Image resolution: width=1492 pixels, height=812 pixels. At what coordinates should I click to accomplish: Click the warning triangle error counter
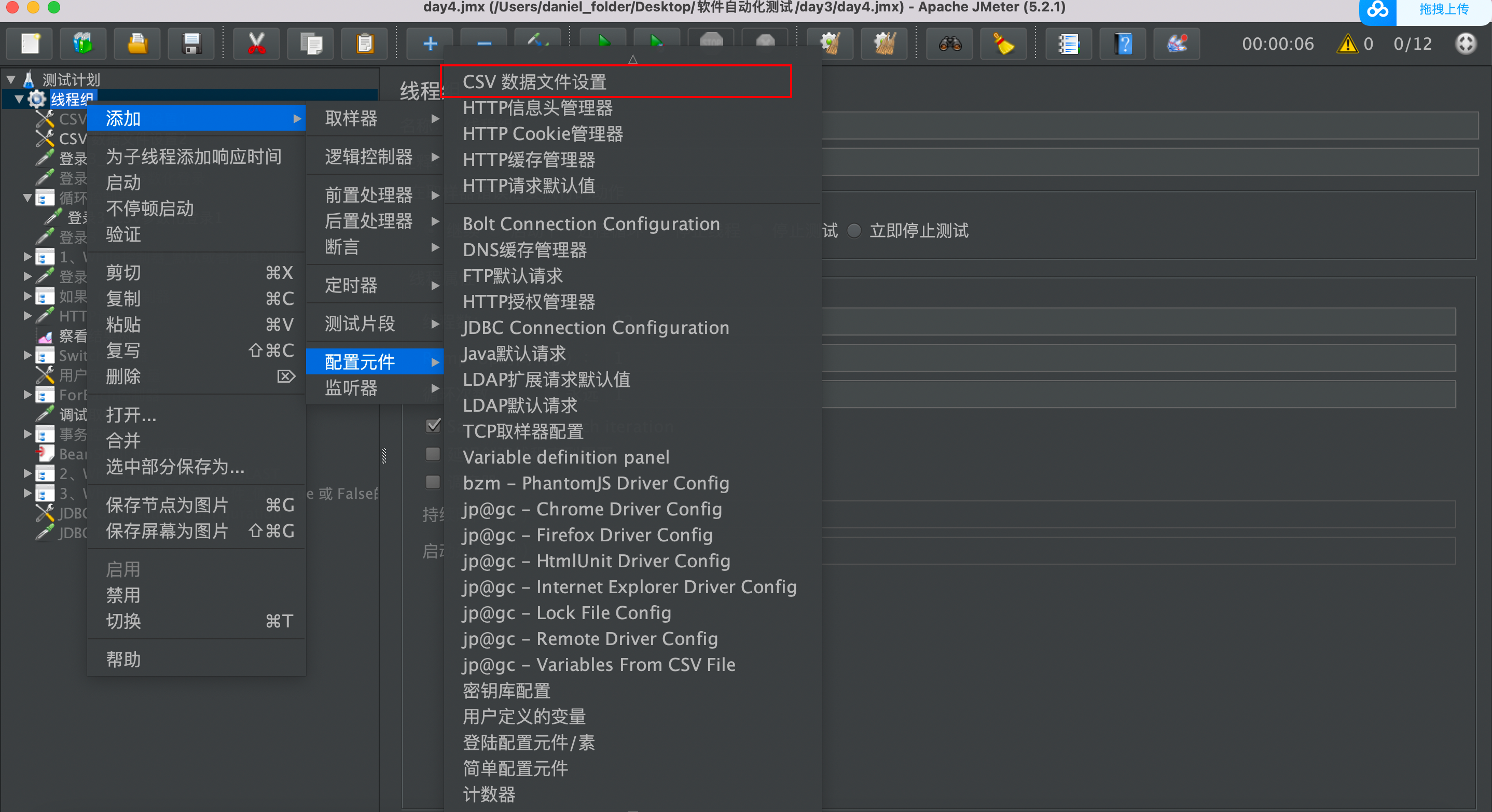pyautogui.click(x=1347, y=44)
